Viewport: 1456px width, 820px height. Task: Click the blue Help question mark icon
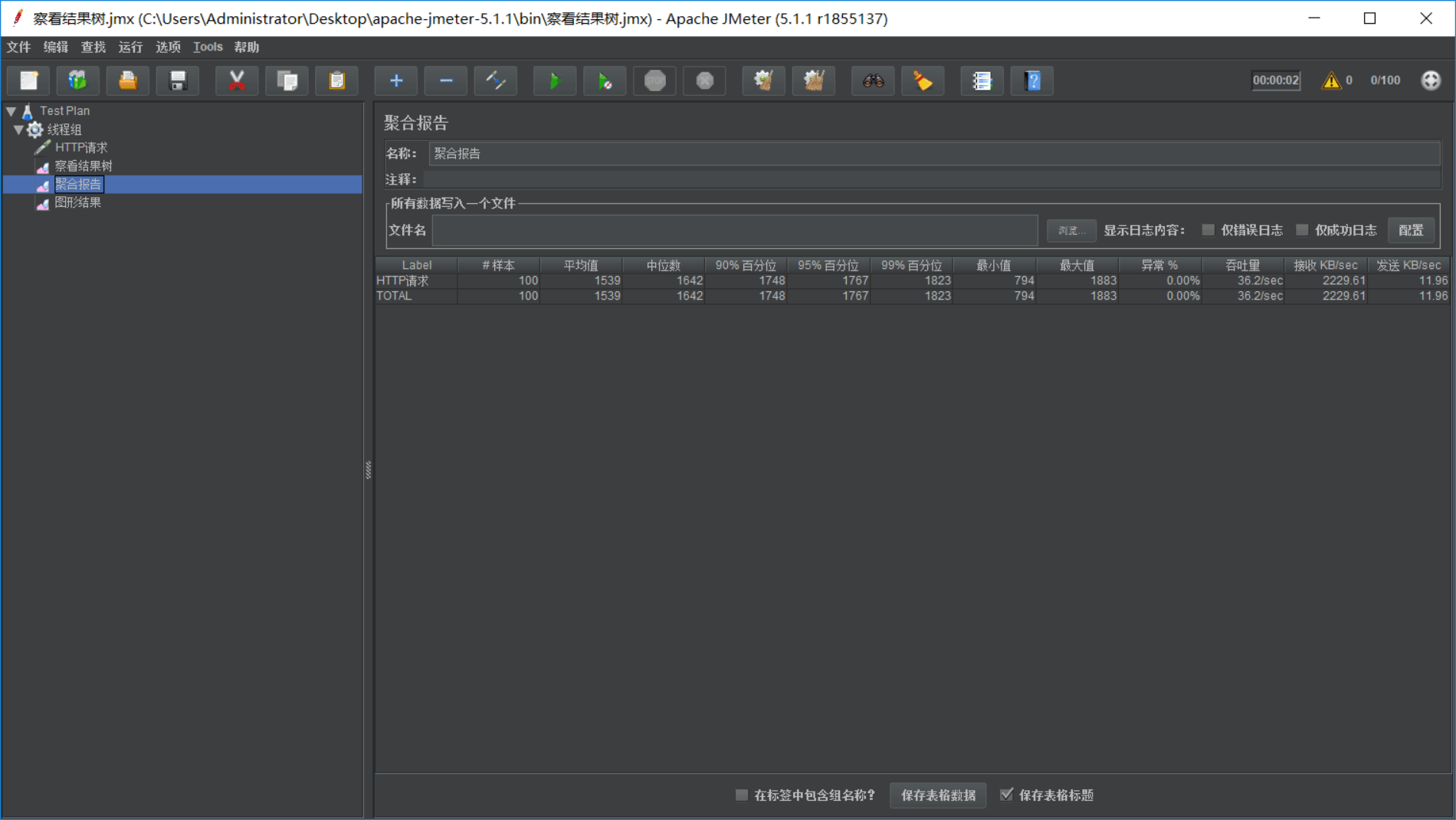(x=1032, y=80)
